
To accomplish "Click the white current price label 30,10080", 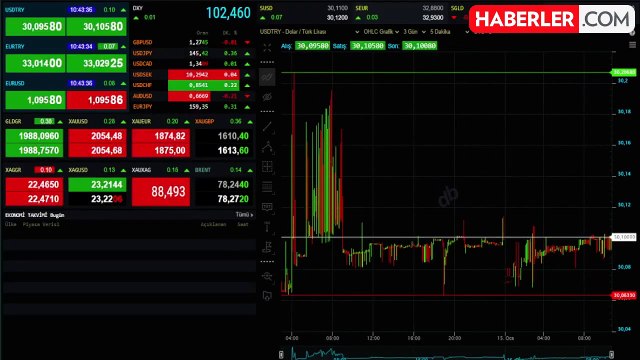I will pyautogui.click(x=624, y=237).
